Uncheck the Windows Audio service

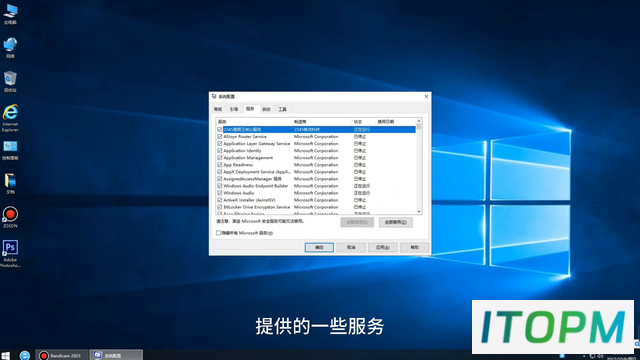(x=220, y=193)
